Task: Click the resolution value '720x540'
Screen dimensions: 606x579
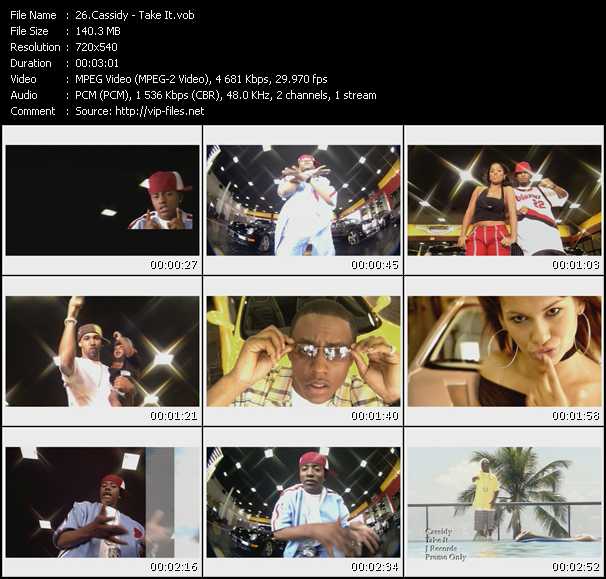Action: coord(96,47)
